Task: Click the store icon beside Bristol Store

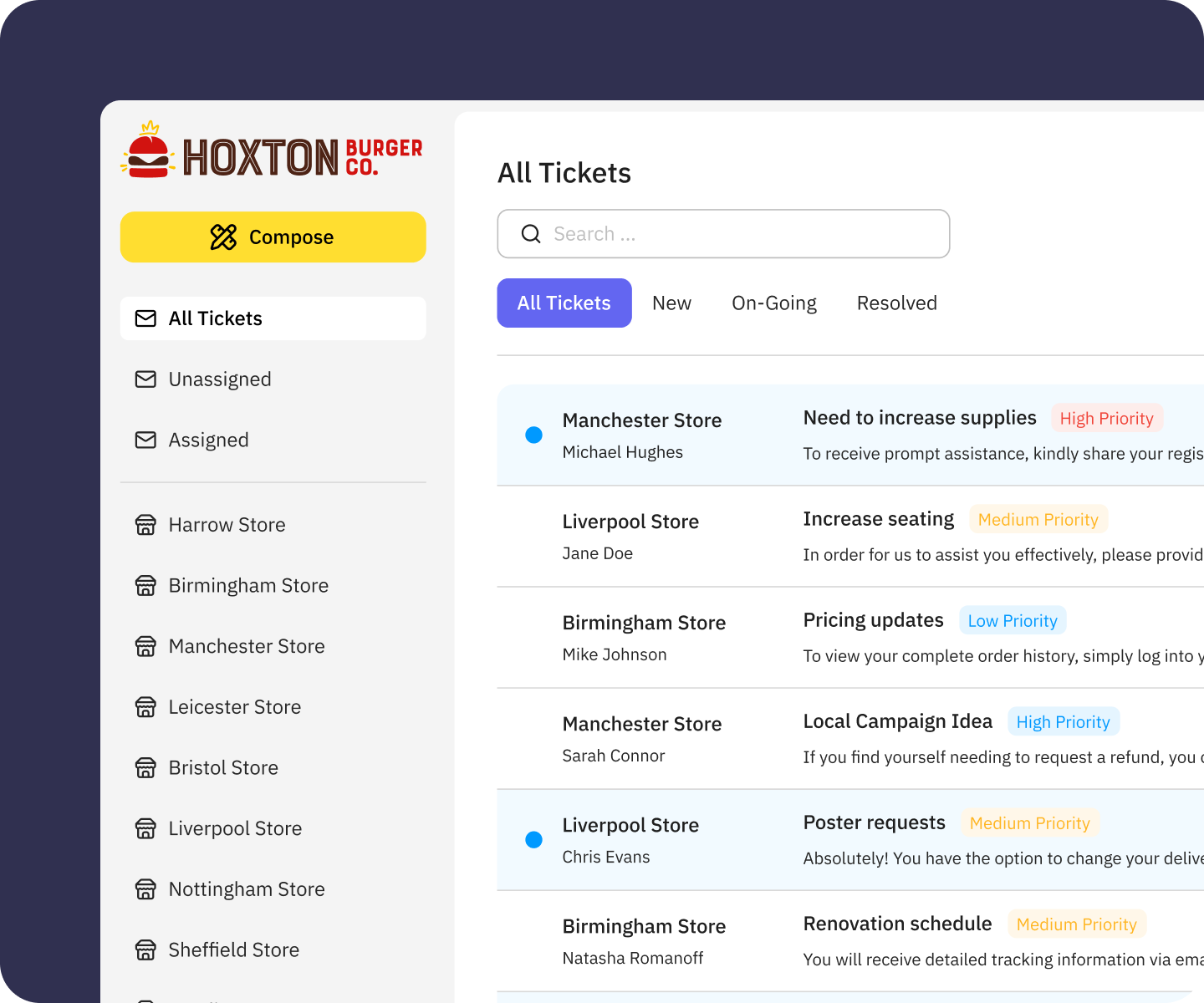Action: coord(145,767)
